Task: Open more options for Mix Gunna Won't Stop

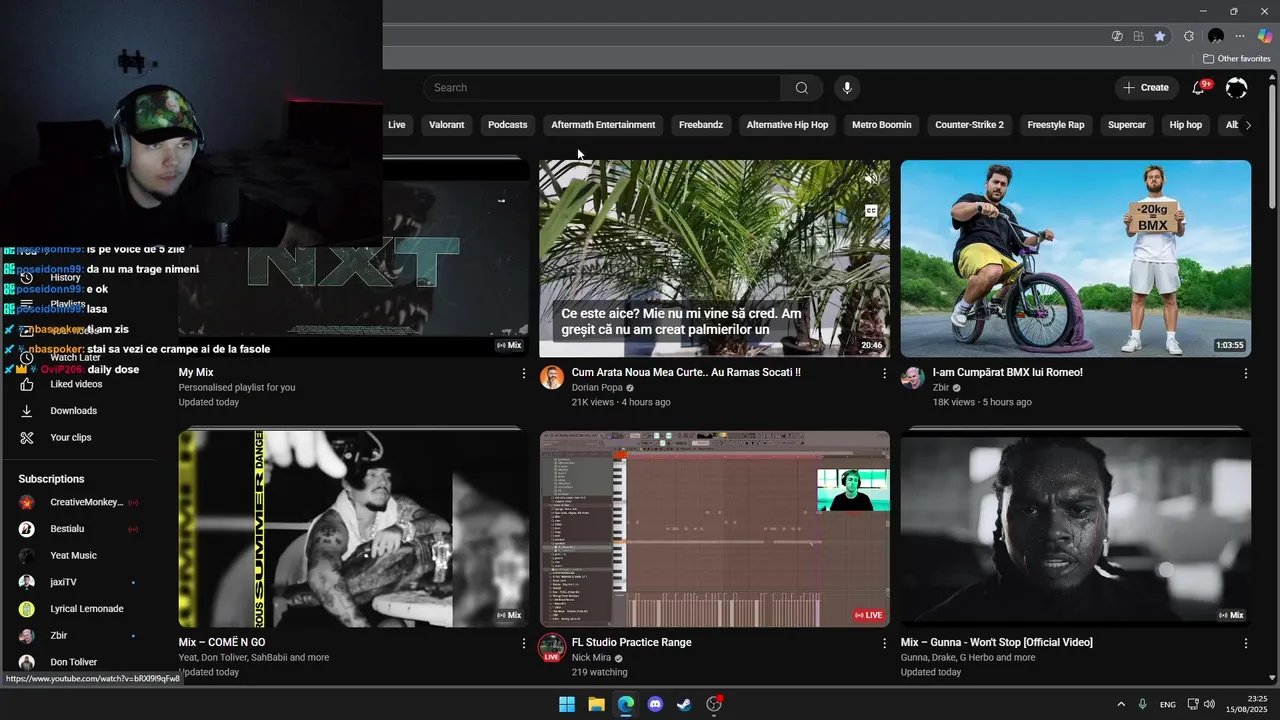Action: click(1245, 643)
